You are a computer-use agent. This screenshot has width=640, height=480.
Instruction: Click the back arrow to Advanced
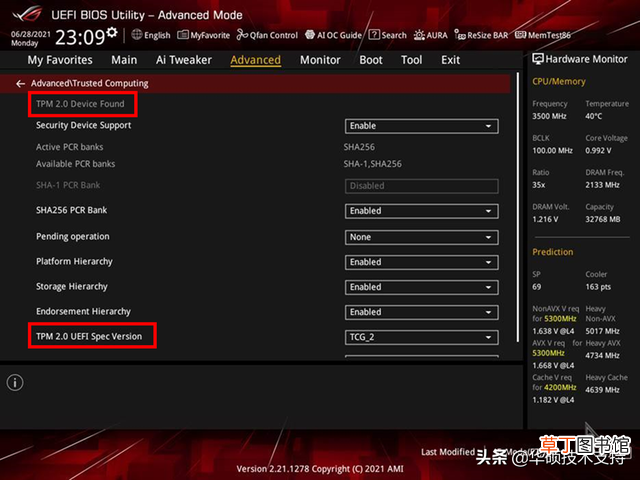pos(20,84)
